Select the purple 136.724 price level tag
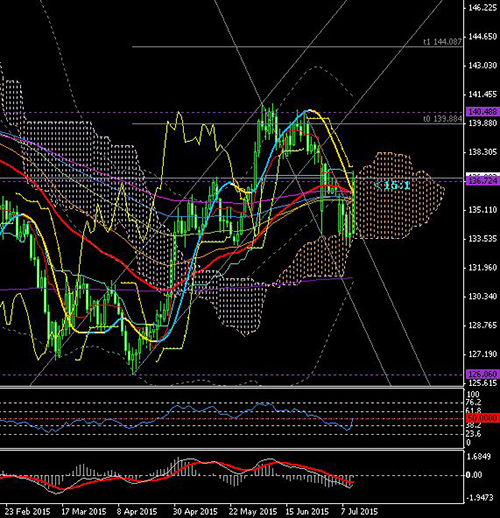Screen dimensions: 500x518 click(x=483, y=181)
